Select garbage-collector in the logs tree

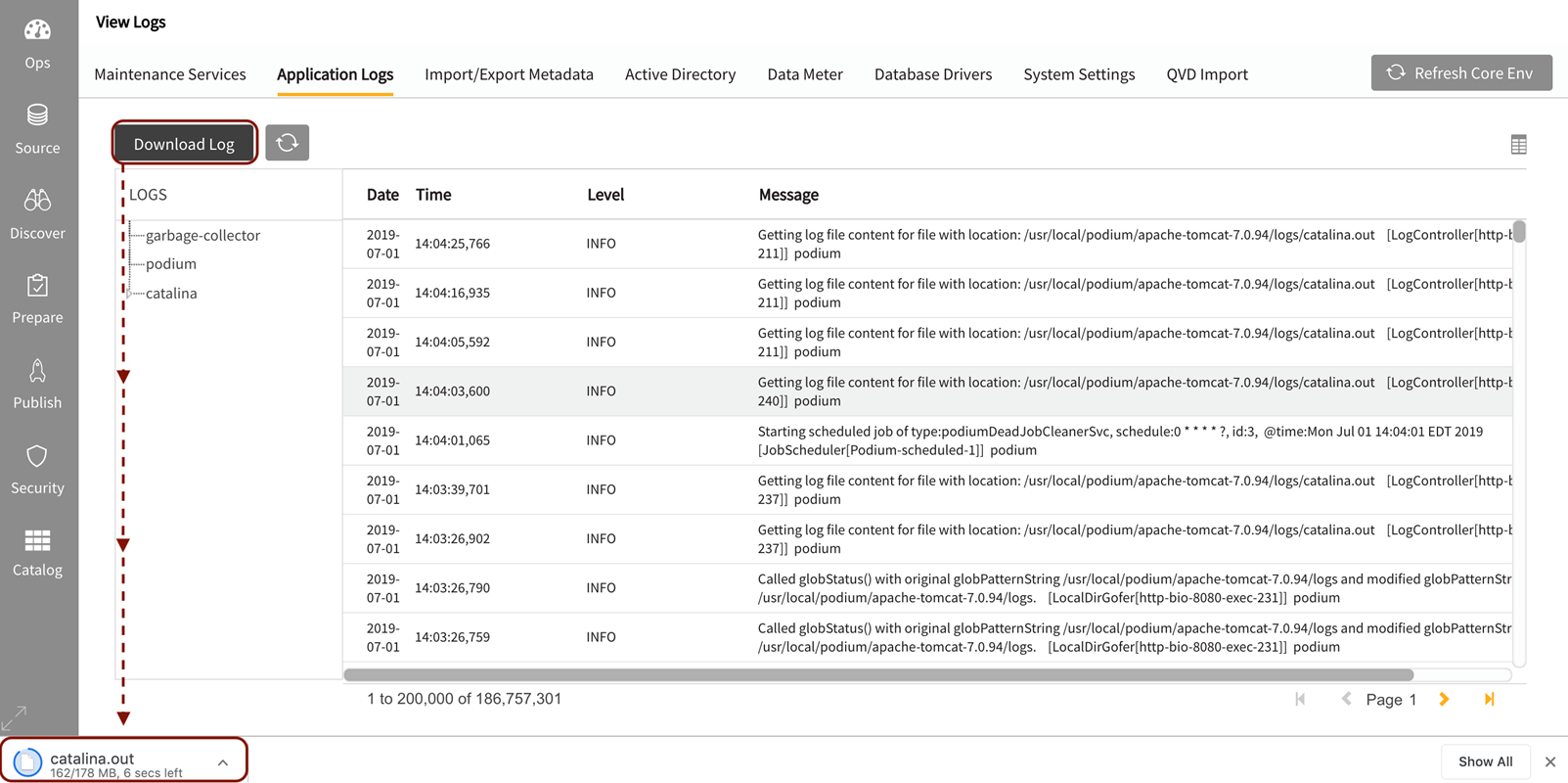click(x=202, y=235)
